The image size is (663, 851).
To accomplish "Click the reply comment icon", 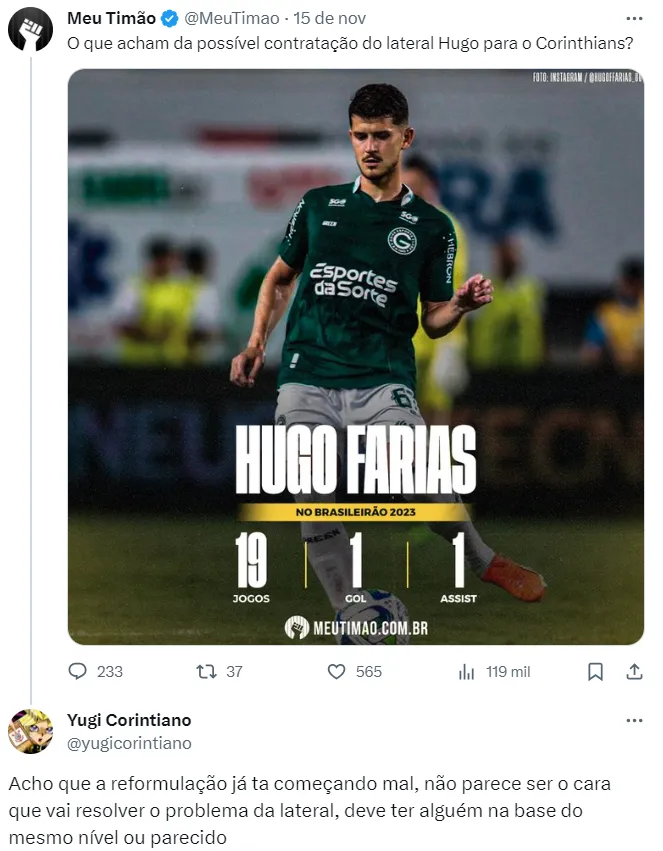I will click(78, 672).
